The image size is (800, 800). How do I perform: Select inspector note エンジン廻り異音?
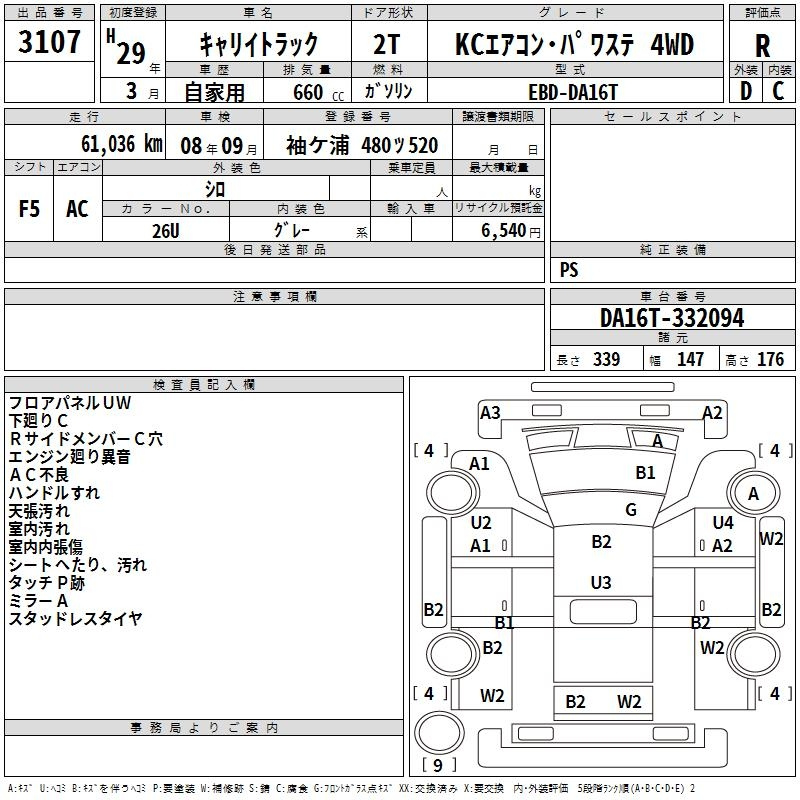(69, 457)
